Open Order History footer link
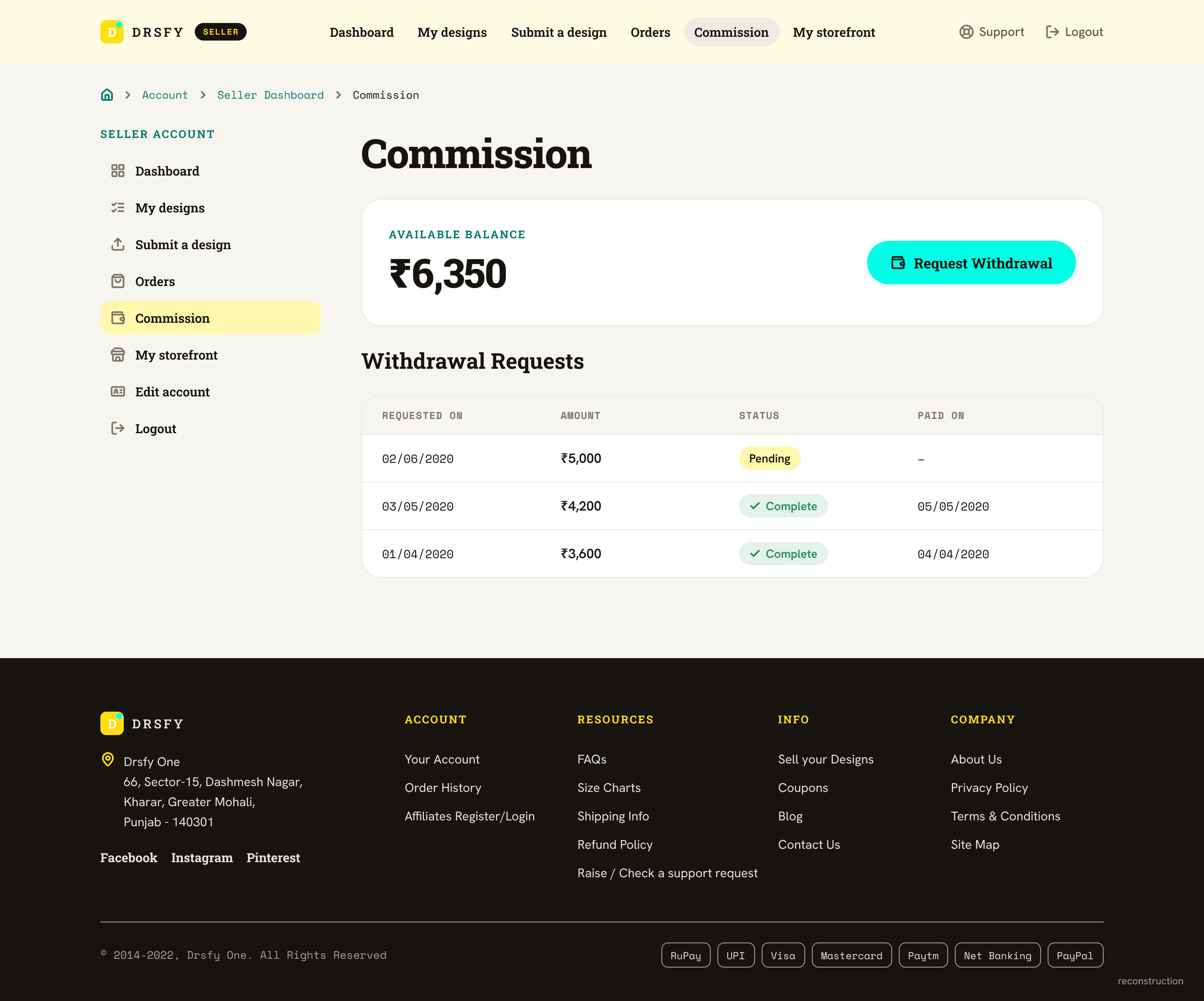 (x=443, y=788)
